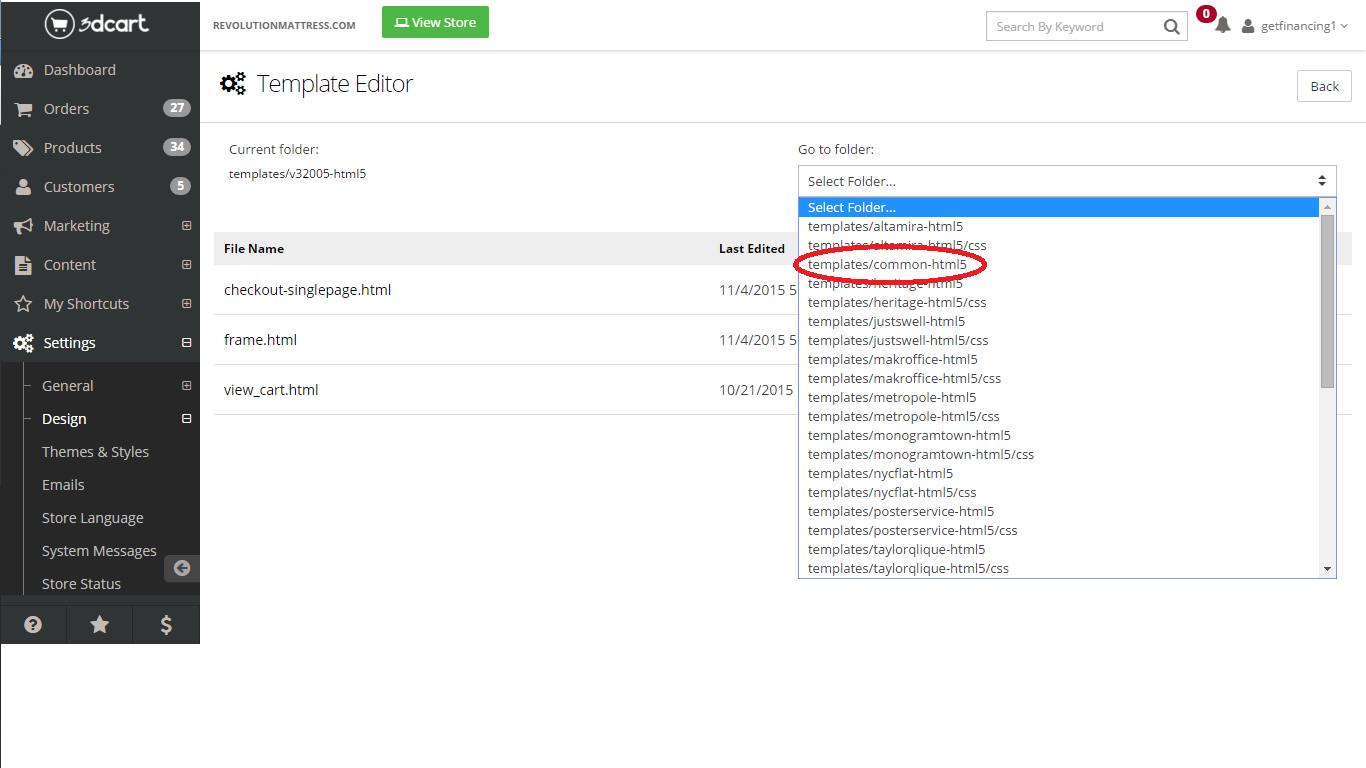
Task: Open view_cart.html file
Action: (271, 390)
